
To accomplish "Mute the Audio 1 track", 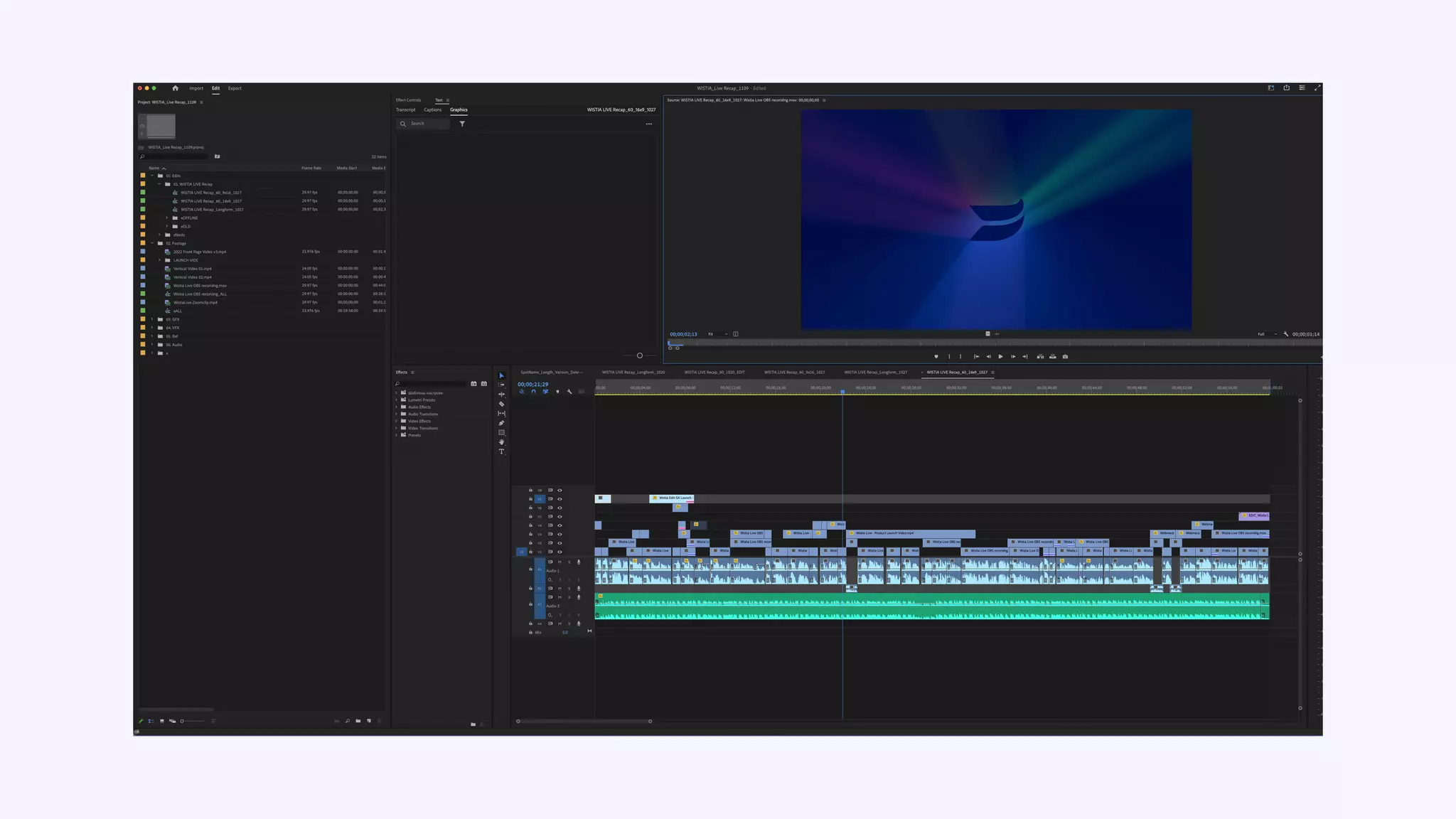I will click(560, 562).
